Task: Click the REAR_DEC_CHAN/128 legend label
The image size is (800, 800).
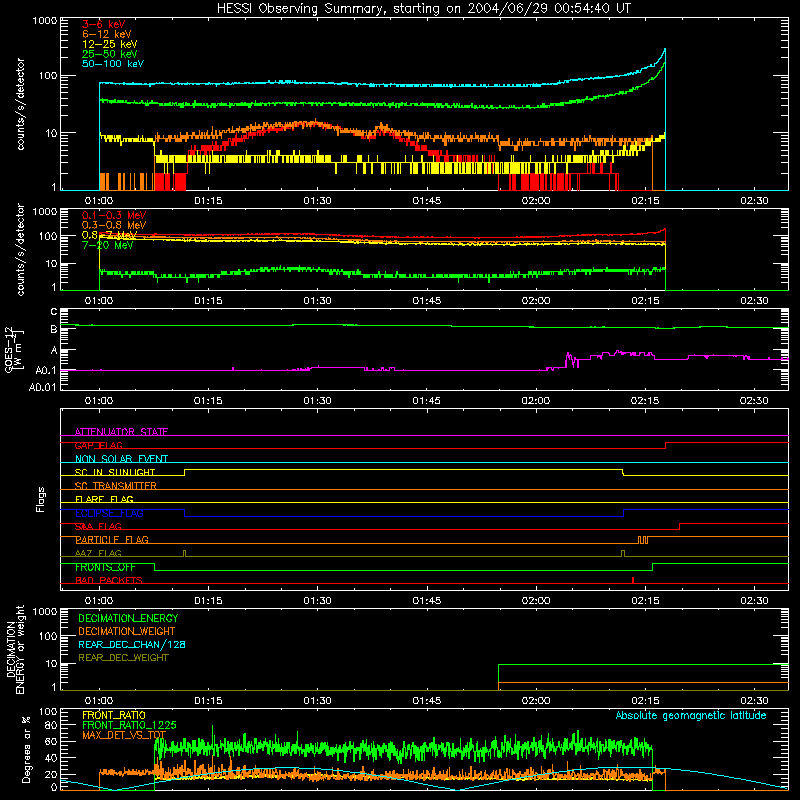Action: 132,644
